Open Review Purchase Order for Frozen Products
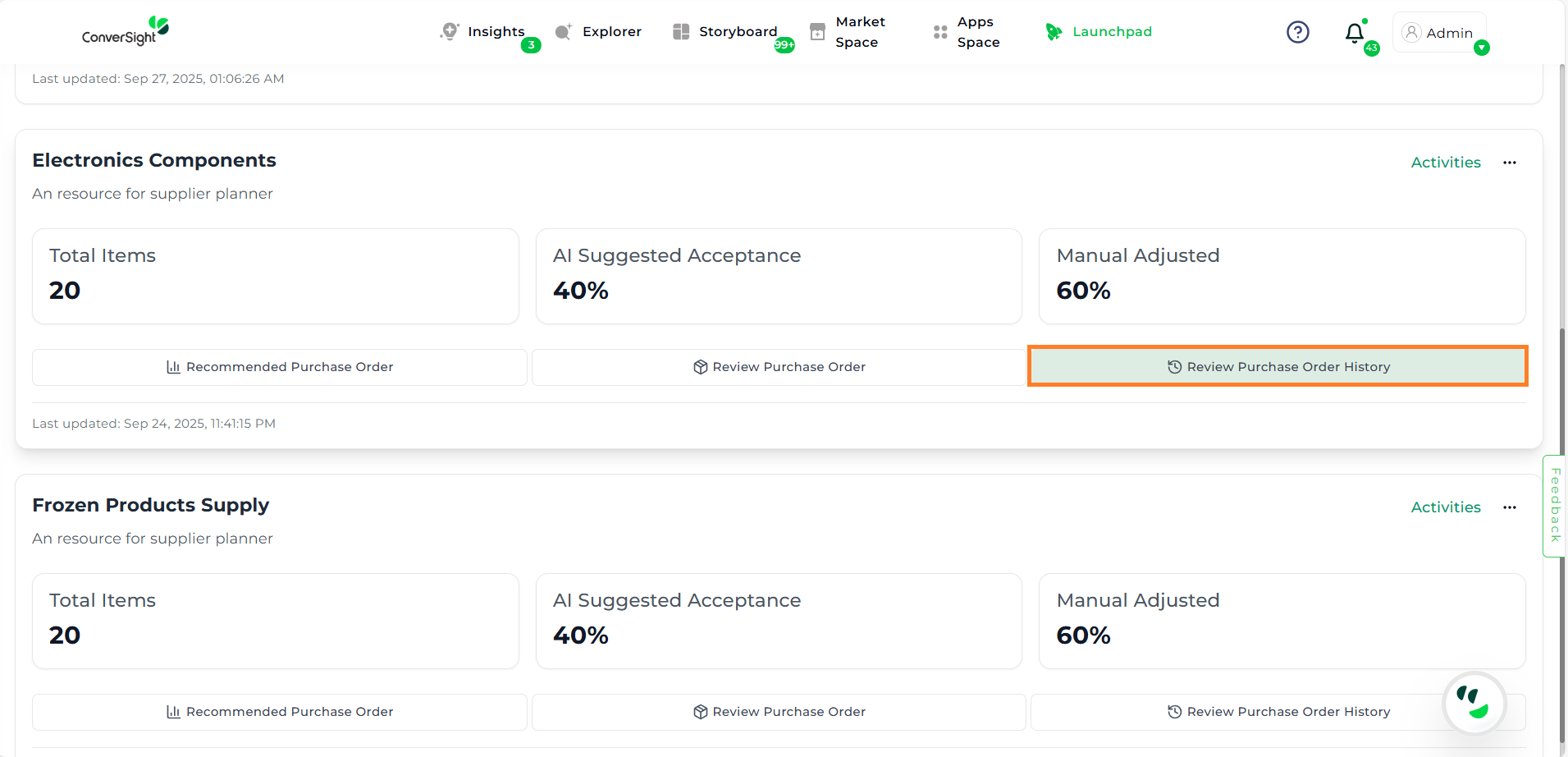Viewport: 1568px width, 757px height. click(x=779, y=712)
